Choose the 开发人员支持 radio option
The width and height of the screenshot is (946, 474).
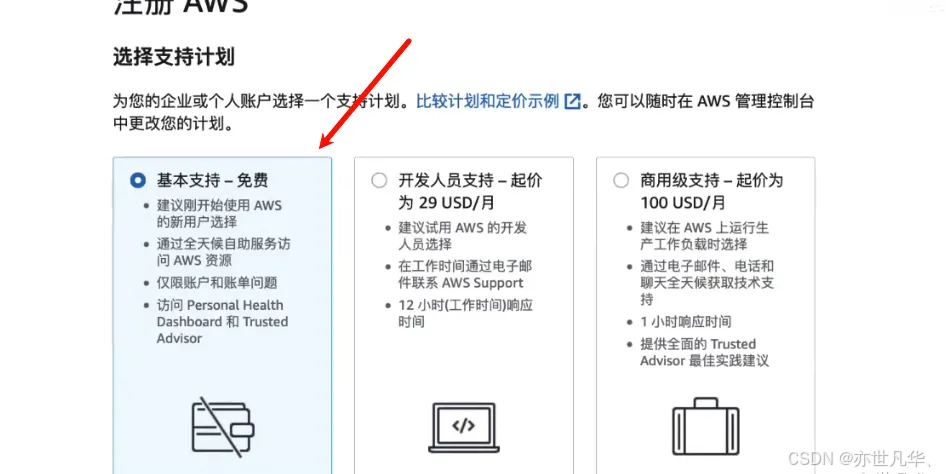point(379,180)
